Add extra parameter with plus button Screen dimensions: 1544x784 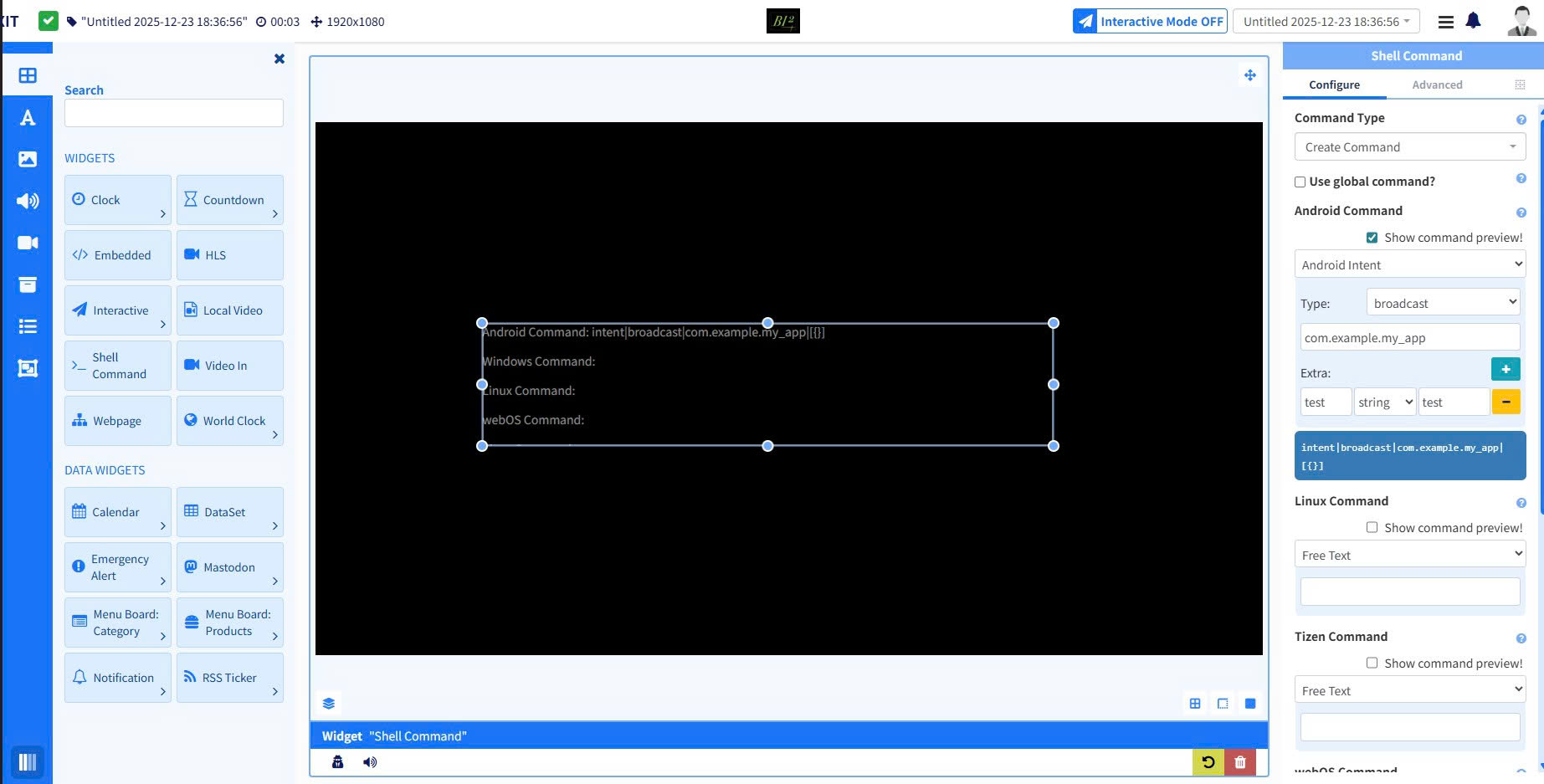[1505, 369]
